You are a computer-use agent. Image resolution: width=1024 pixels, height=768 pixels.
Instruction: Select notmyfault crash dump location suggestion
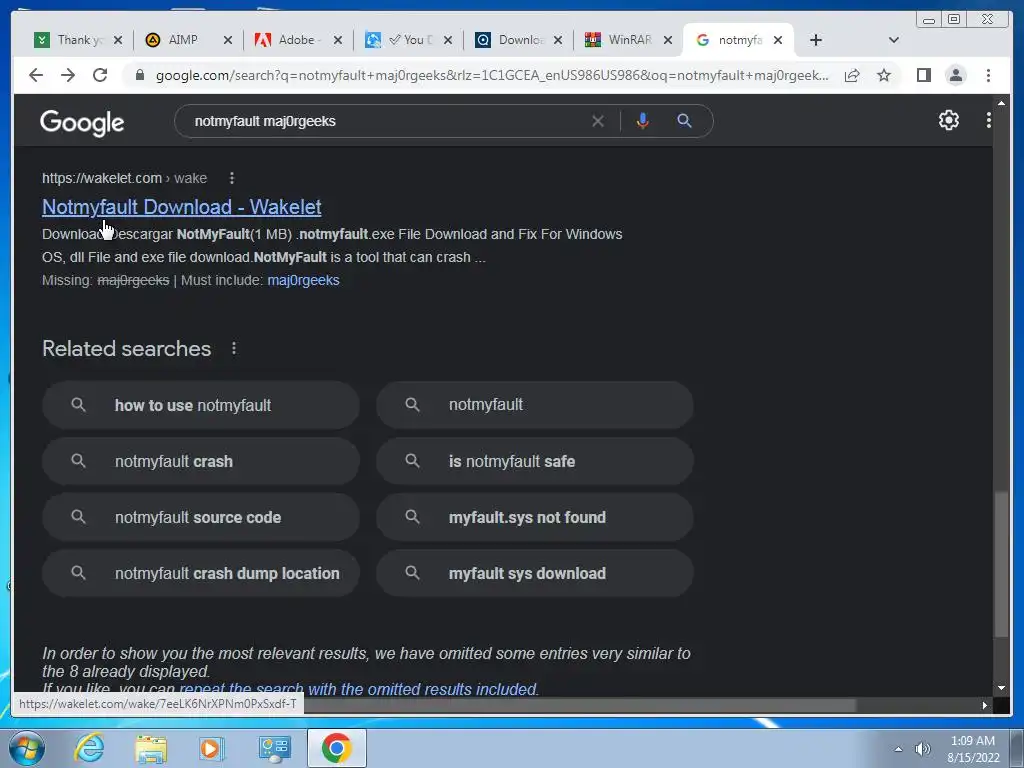200,573
